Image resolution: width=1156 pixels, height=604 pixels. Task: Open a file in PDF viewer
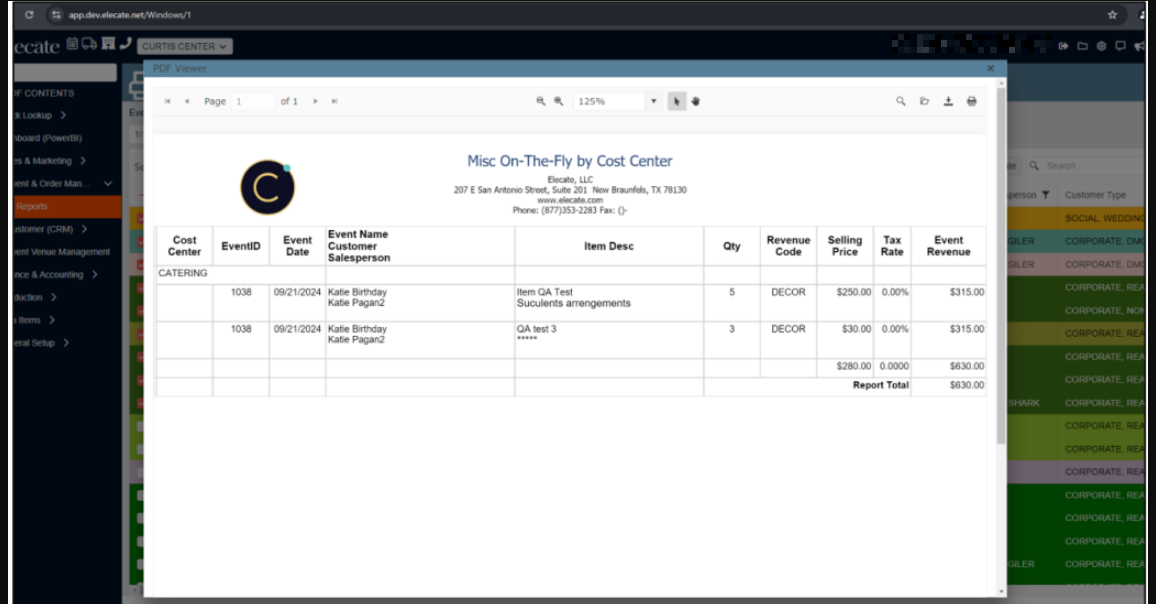coord(925,101)
